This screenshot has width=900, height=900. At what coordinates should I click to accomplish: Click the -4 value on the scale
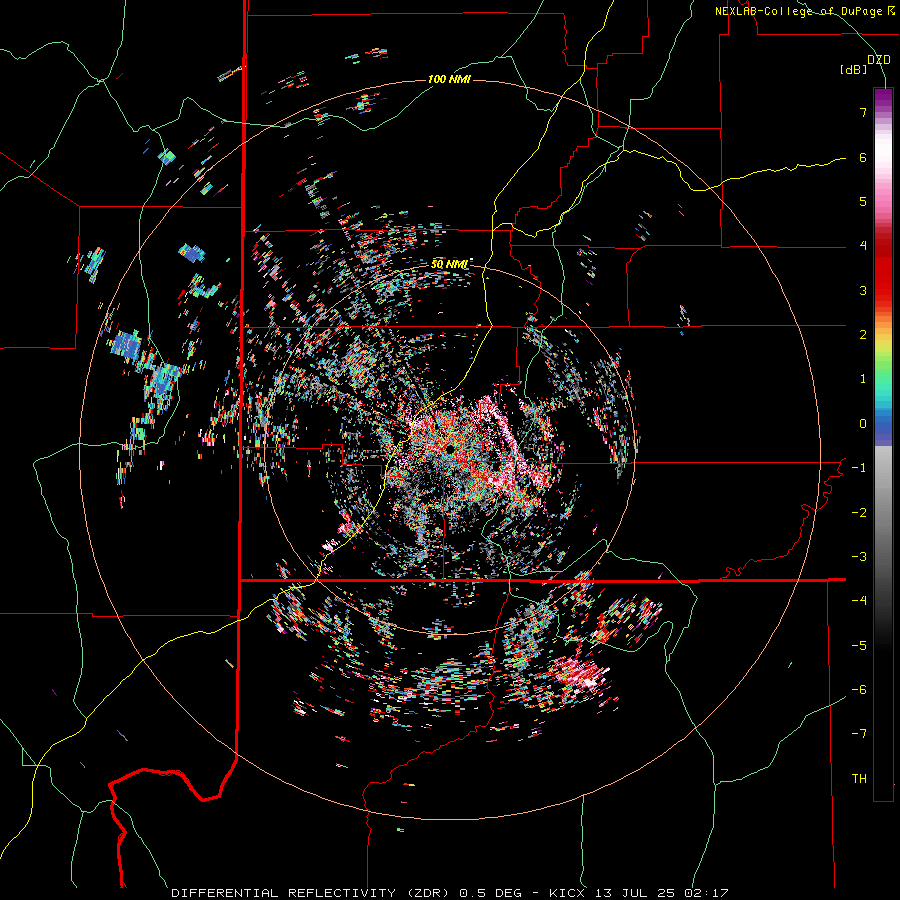tap(859, 601)
